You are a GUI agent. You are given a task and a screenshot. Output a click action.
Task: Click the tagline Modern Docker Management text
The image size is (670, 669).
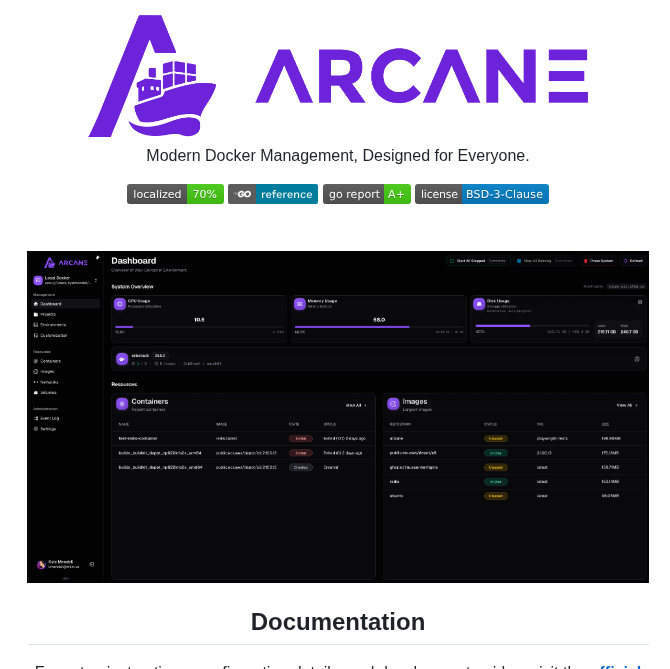tap(338, 156)
